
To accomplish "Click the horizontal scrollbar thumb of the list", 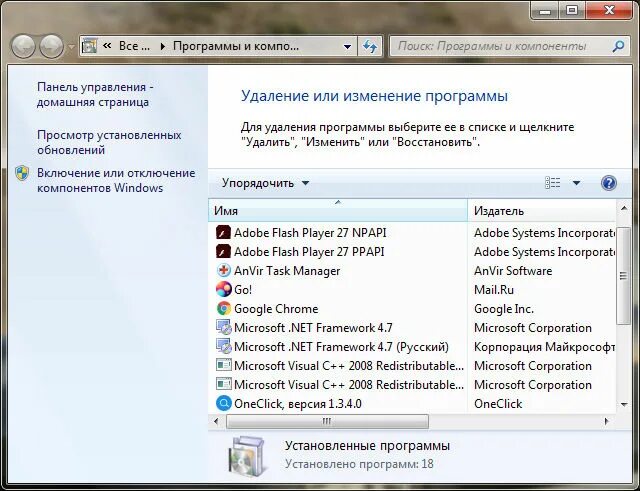I will 327,421.
